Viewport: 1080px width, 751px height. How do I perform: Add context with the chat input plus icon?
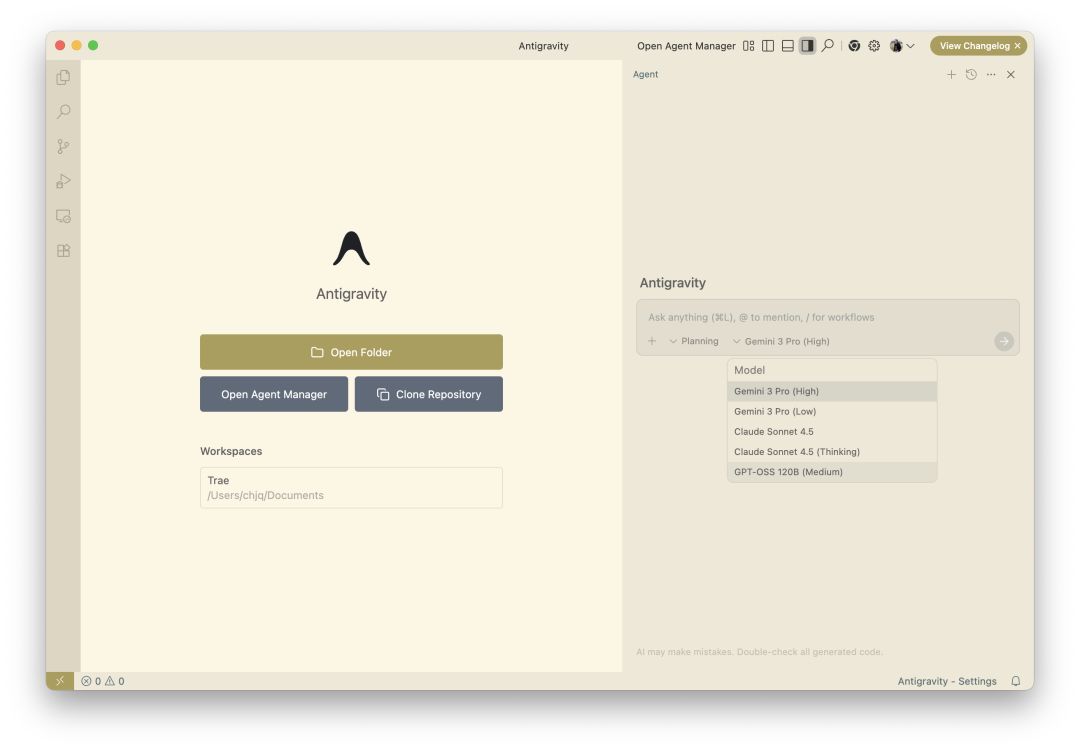click(652, 341)
